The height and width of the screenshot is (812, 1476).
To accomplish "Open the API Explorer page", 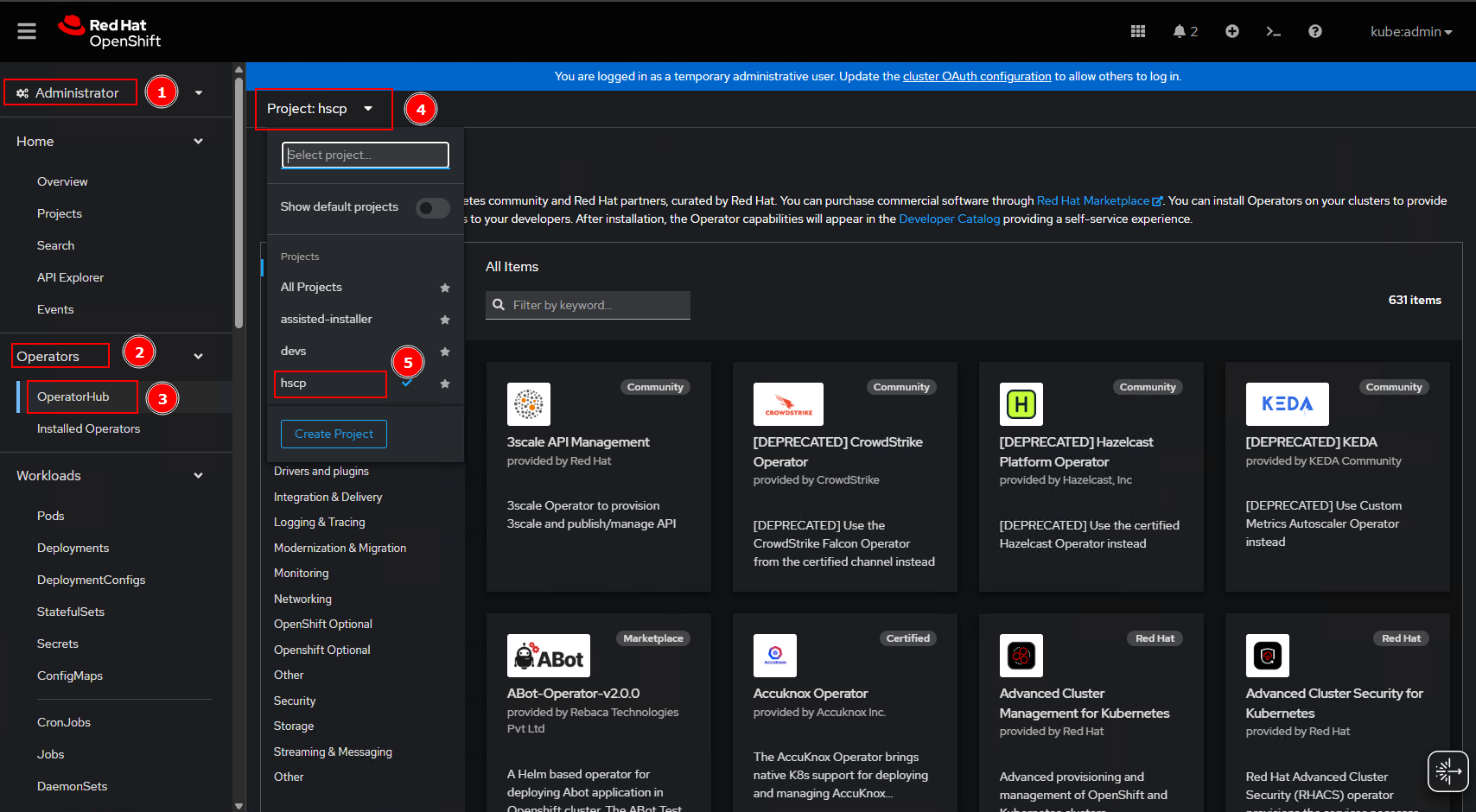I will tap(70, 278).
